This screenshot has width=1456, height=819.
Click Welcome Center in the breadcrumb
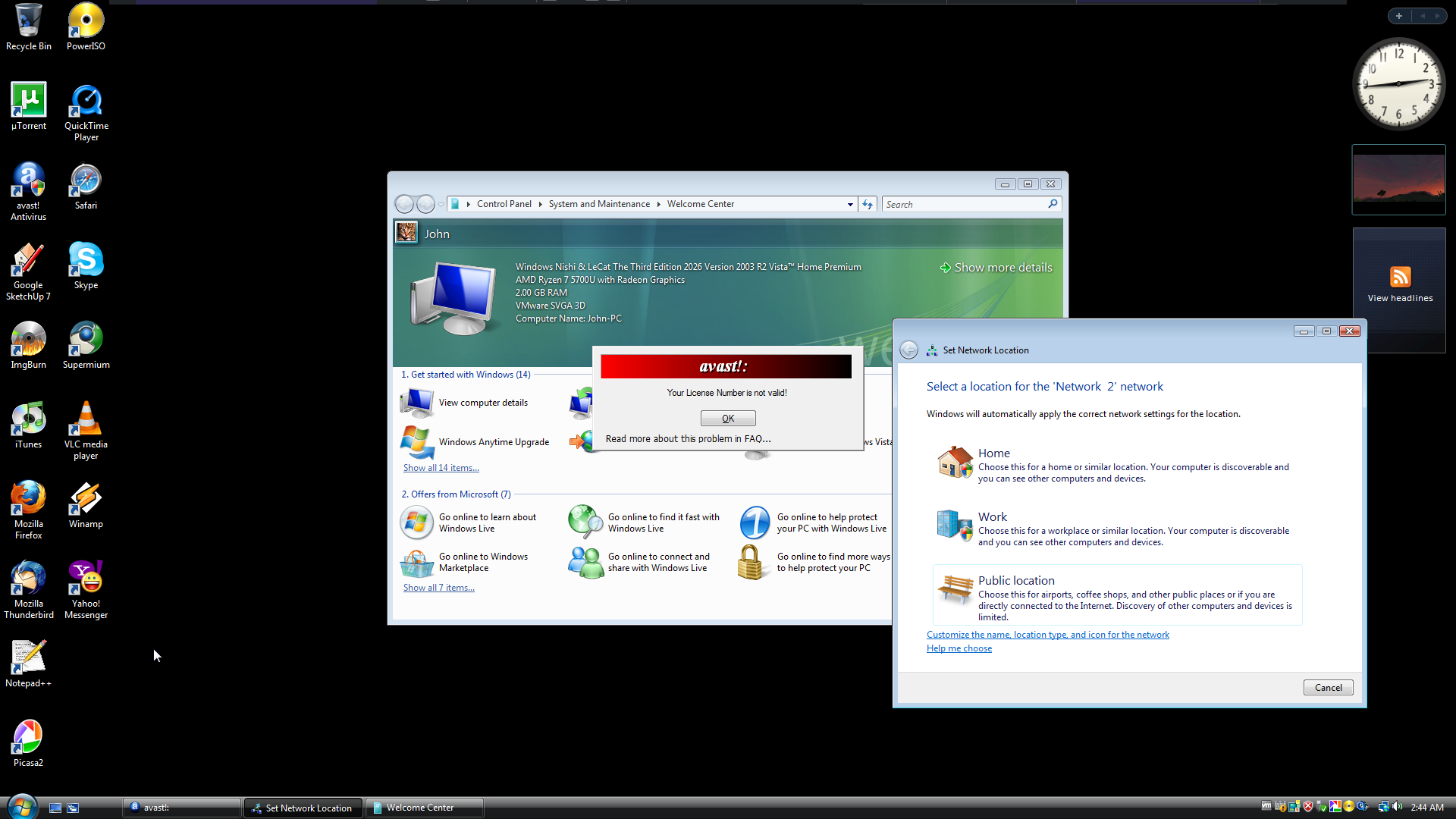tap(701, 204)
